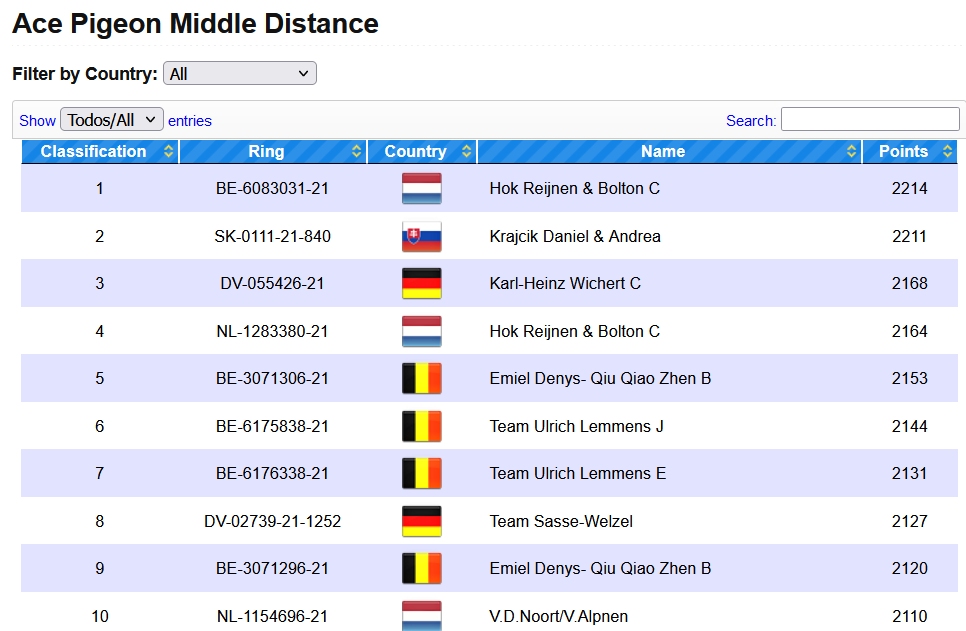The height and width of the screenshot is (631, 966).
Task: Select the Hok Reijnen & Bolton C row 4 name
Action: (574, 331)
